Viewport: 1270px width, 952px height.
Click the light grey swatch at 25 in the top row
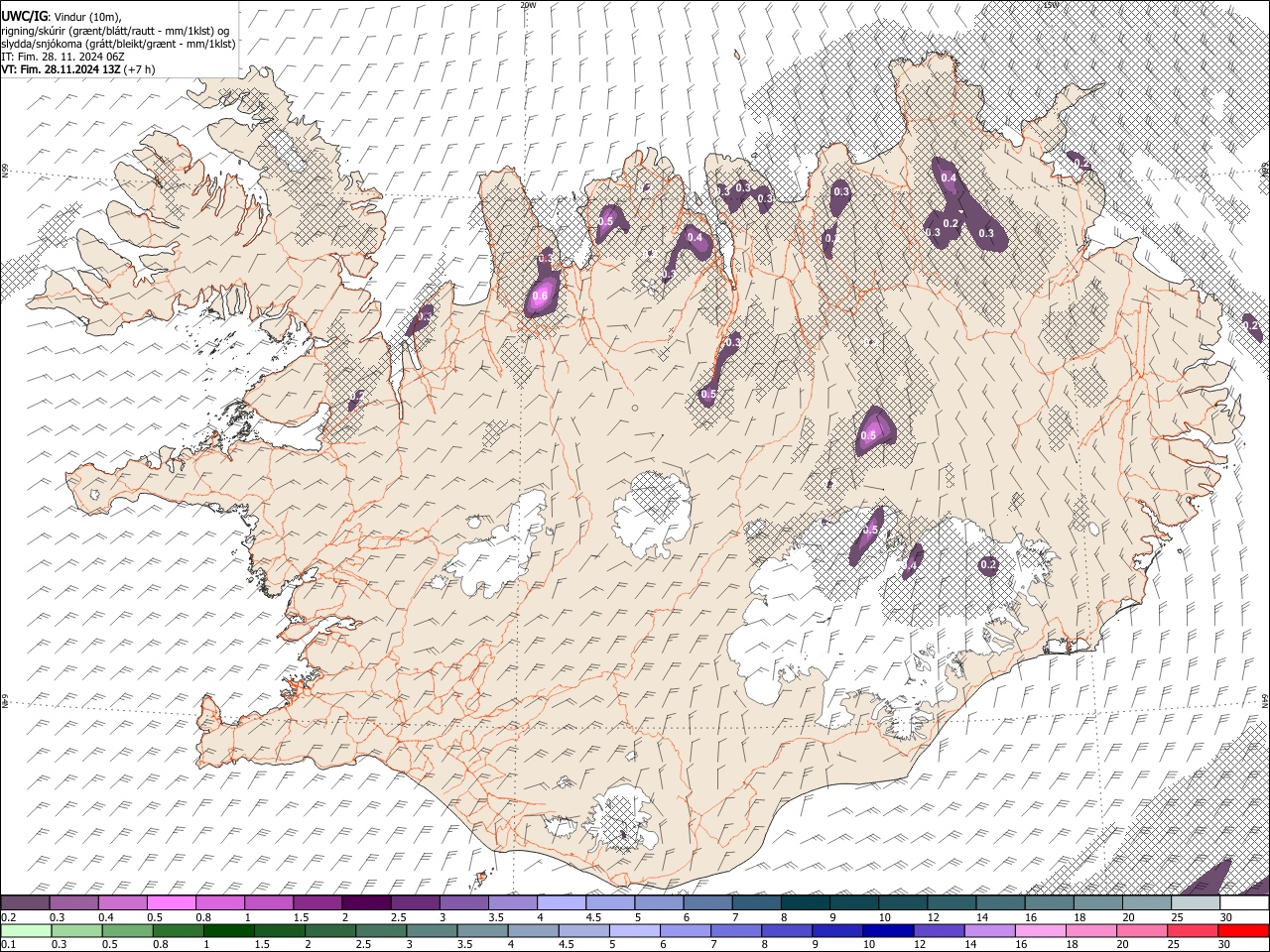(1195, 903)
